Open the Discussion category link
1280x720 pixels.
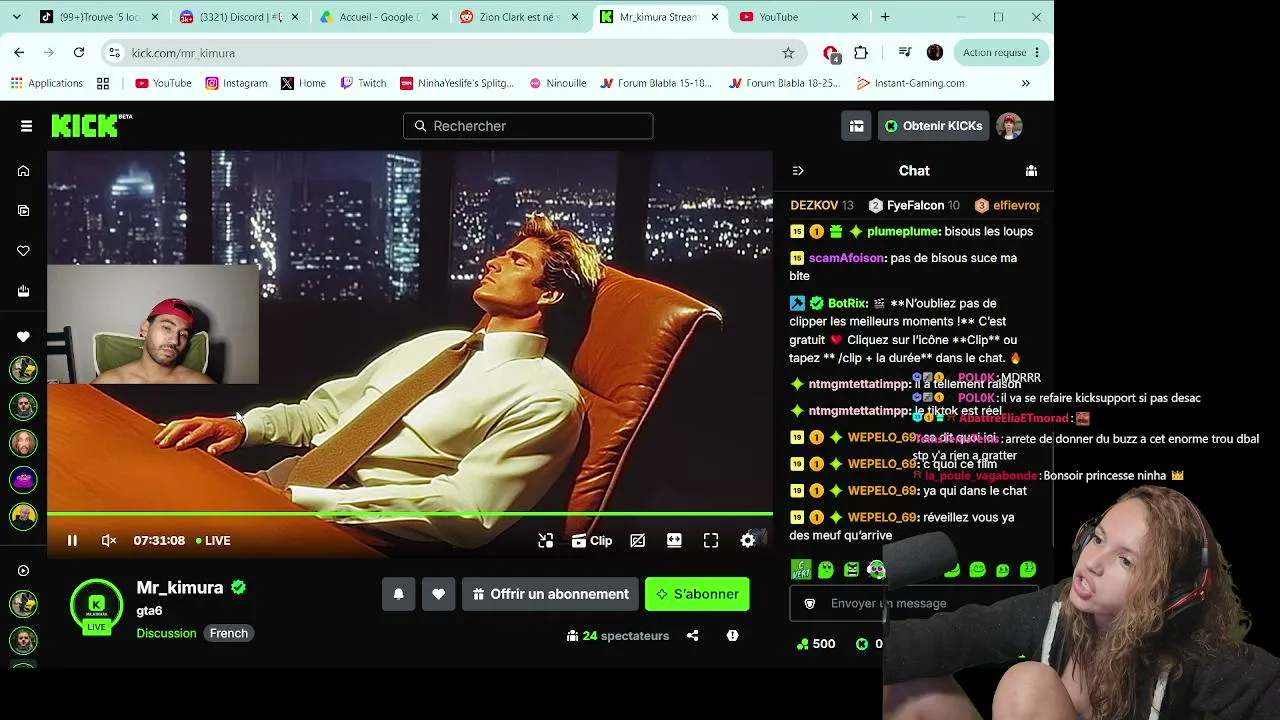click(166, 633)
